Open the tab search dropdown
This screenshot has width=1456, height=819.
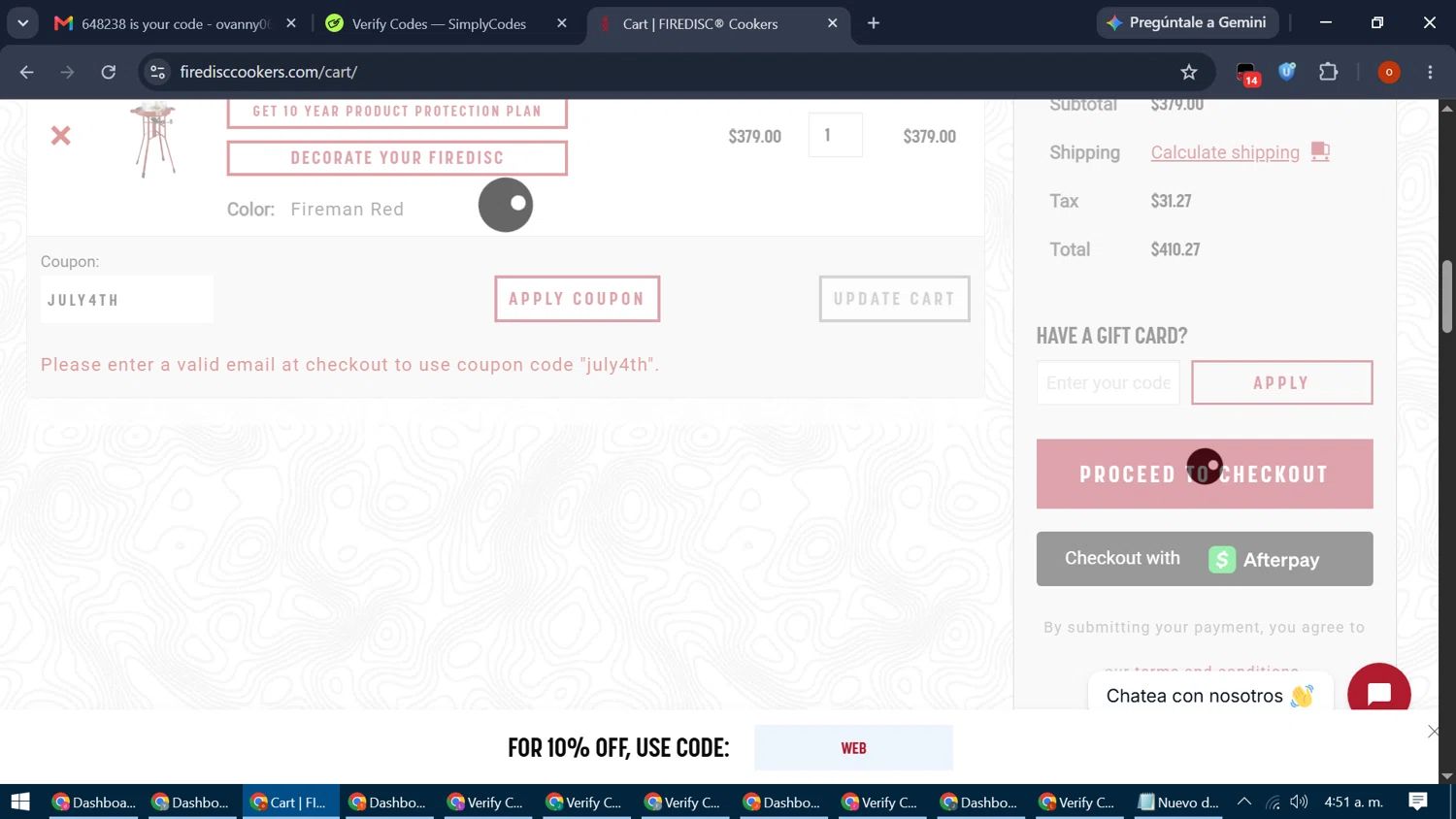pyautogui.click(x=22, y=23)
